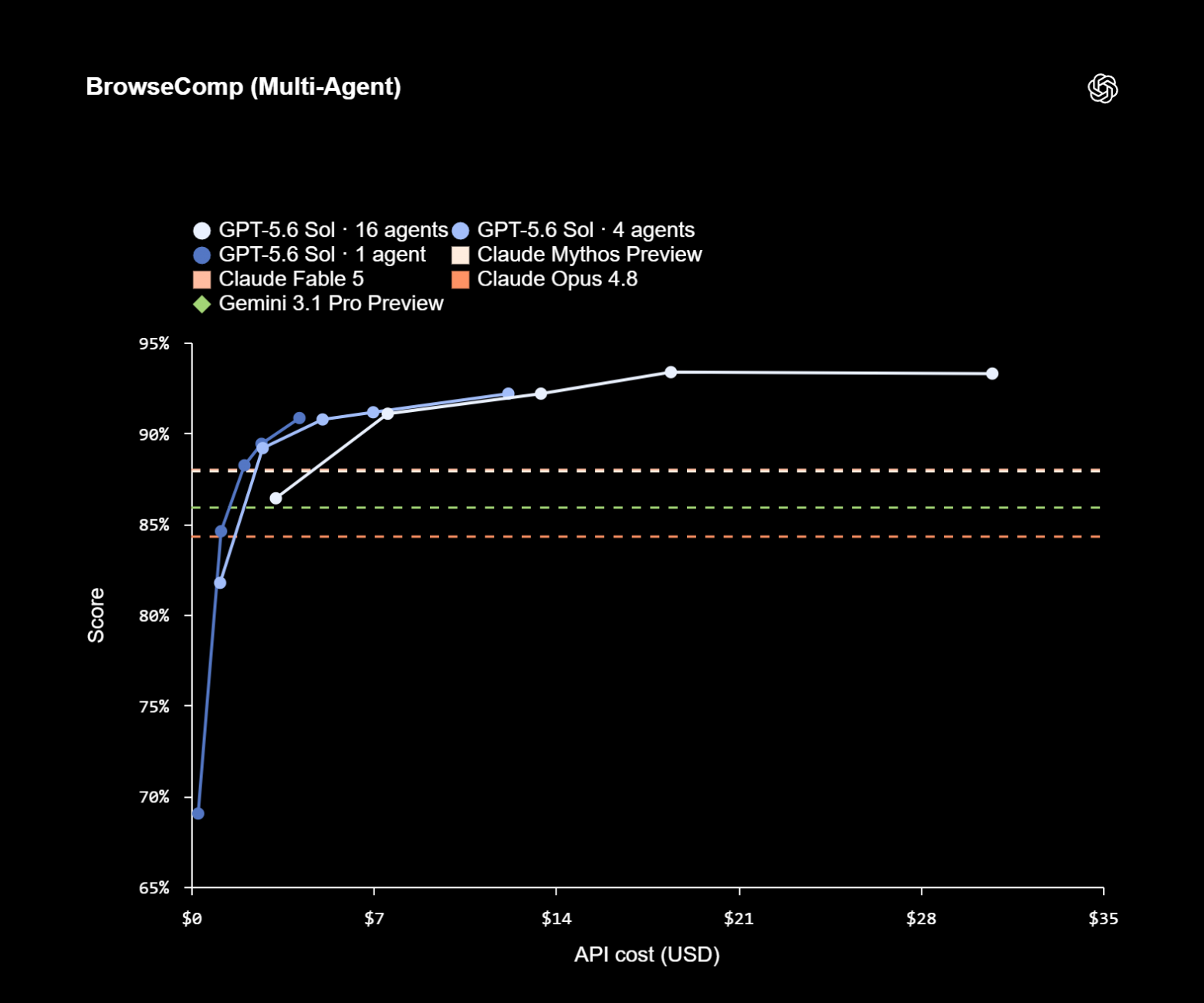Click the 'Claude Fable 5' legend label

[x=291, y=279]
